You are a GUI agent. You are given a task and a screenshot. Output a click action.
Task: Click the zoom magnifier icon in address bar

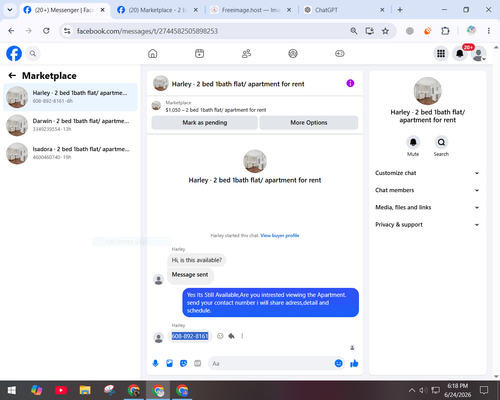(354, 31)
